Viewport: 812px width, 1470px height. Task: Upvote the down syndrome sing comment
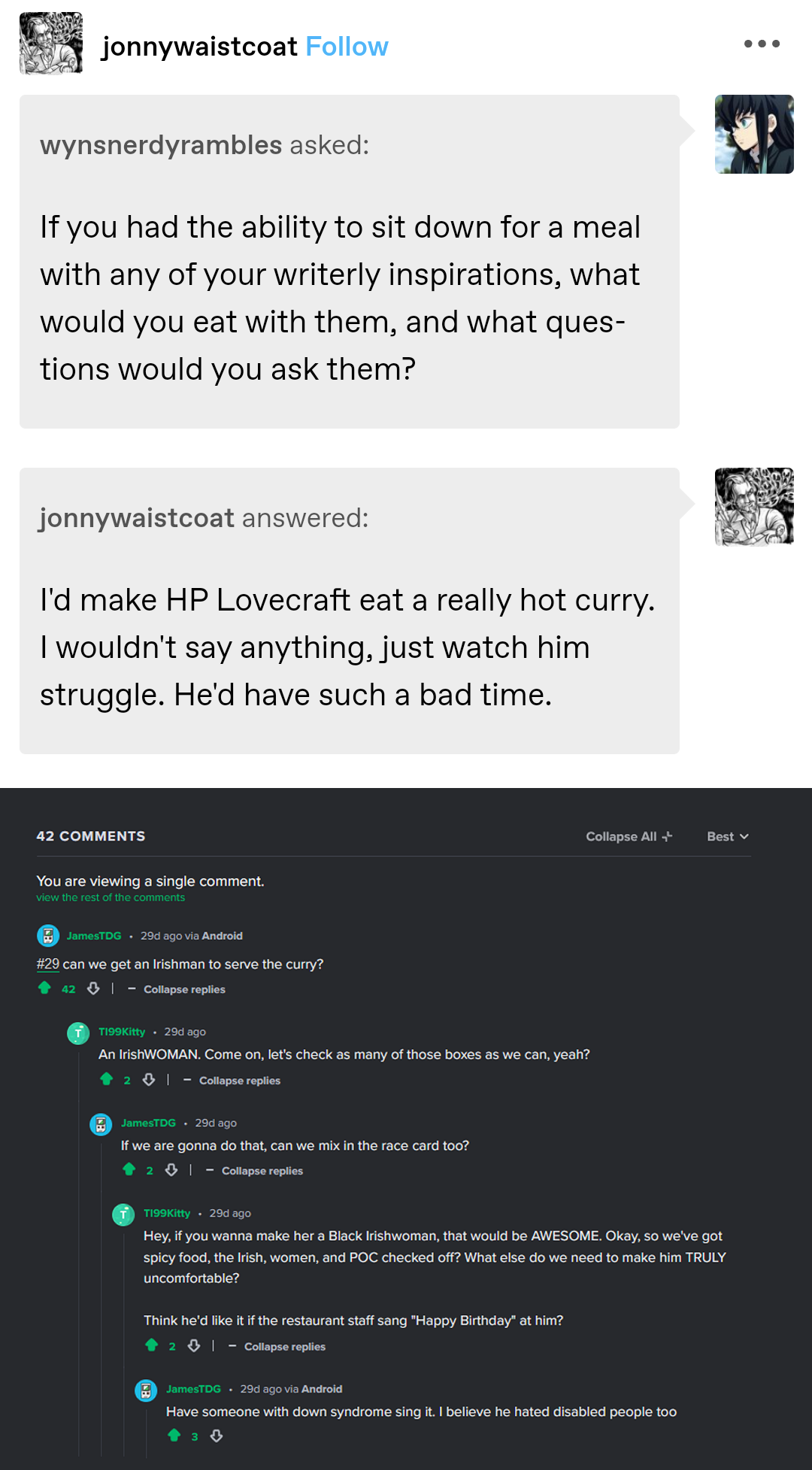click(x=174, y=1435)
